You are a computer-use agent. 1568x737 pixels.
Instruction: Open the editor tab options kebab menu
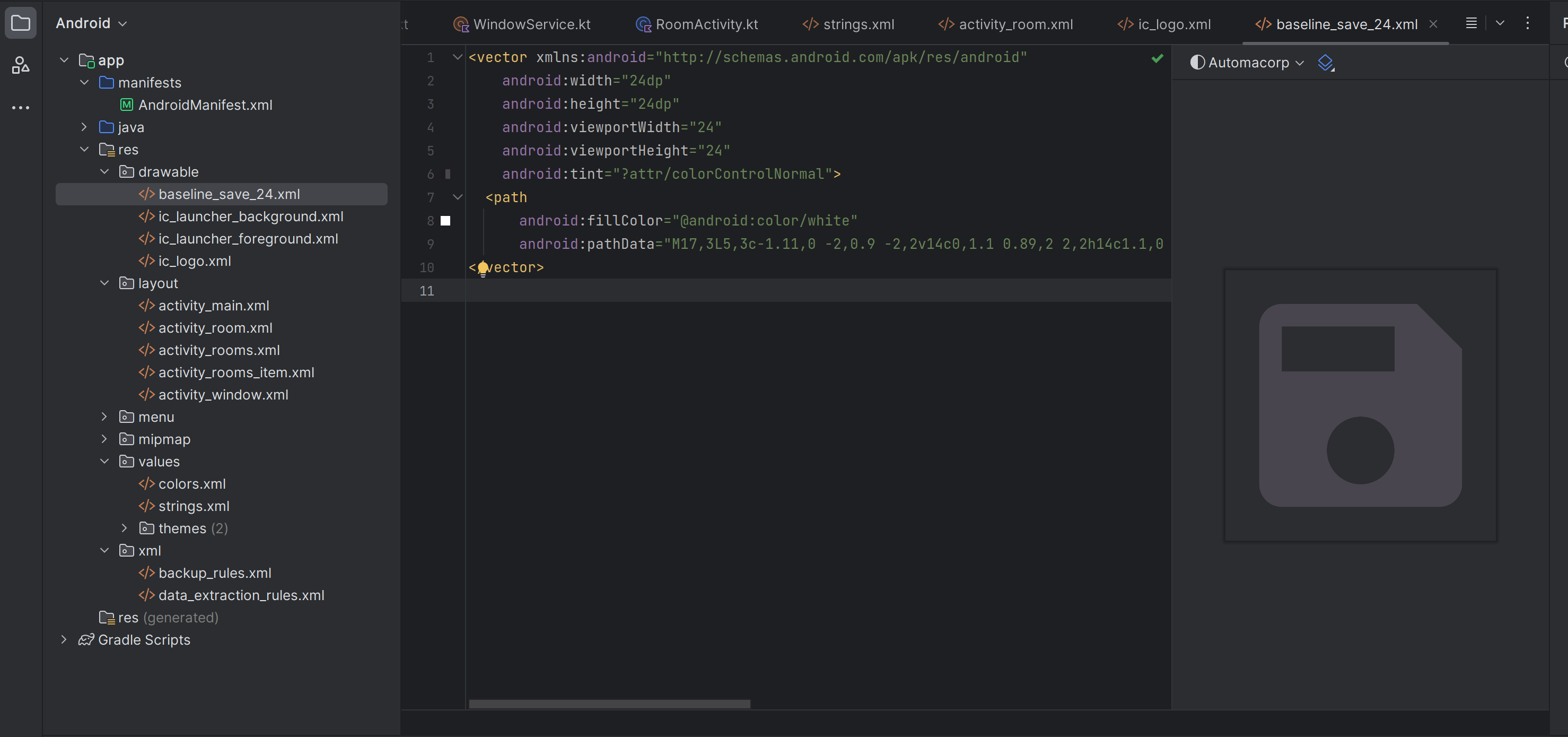(1528, 23)
